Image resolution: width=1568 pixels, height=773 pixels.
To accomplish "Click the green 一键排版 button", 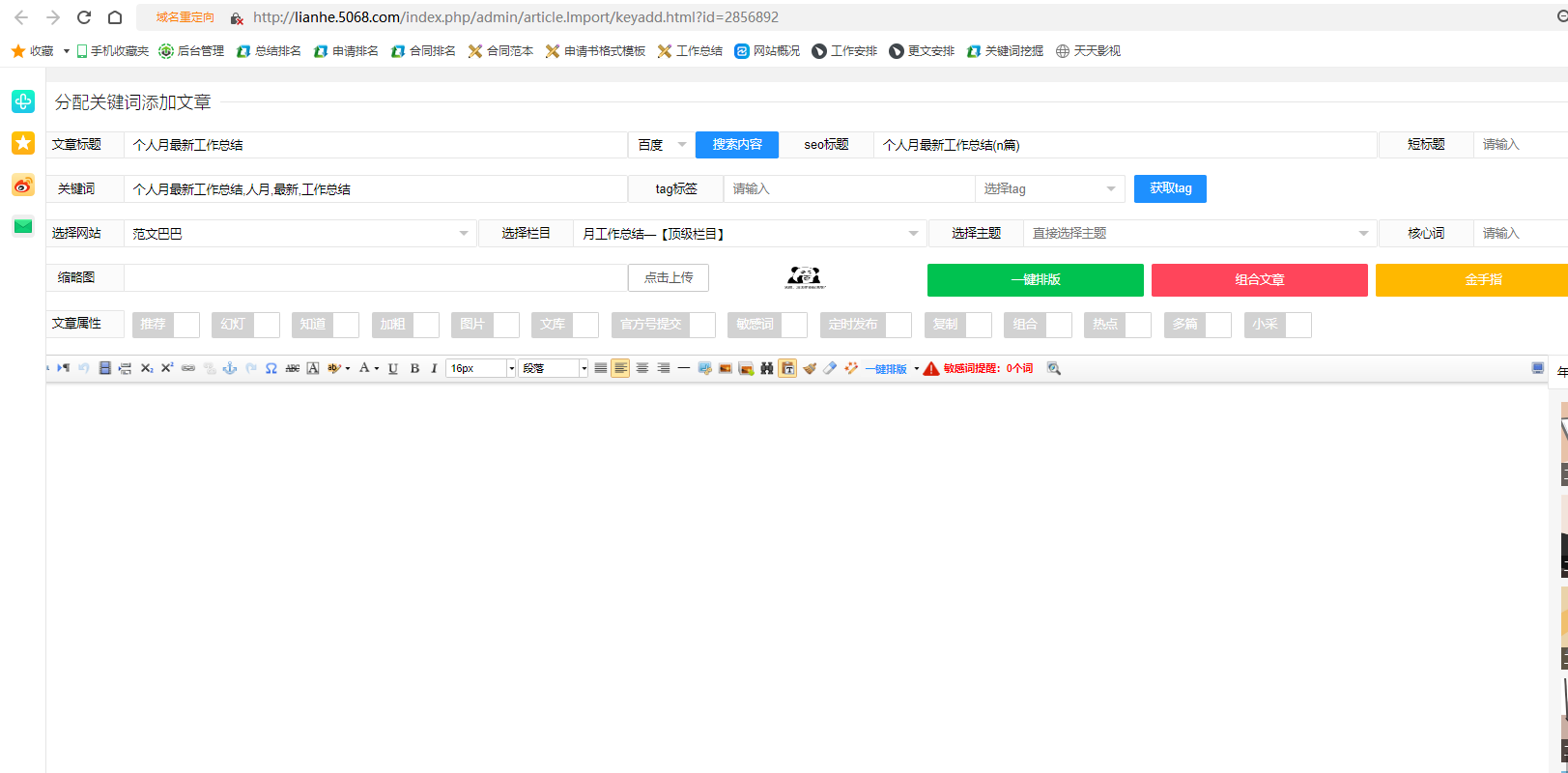I will click(x=1036, y=280).
